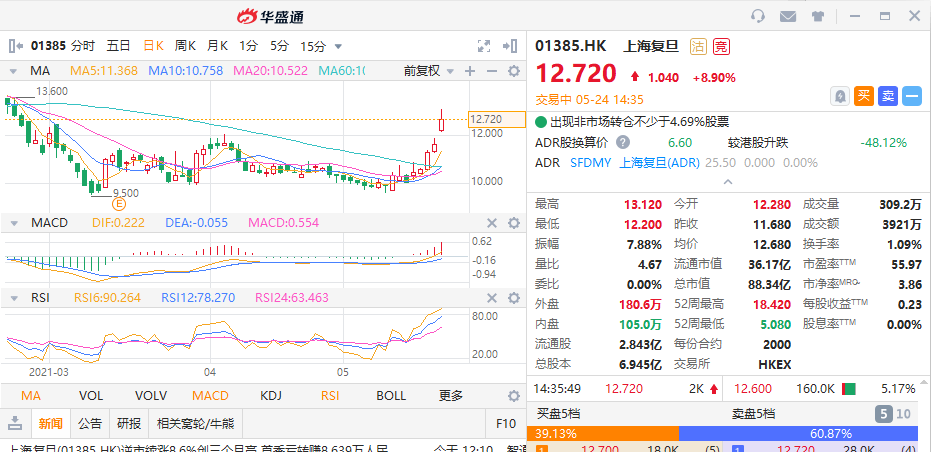Click blue 卖 sell button
This screenshot has height=452, width=931.
point(888,96)
